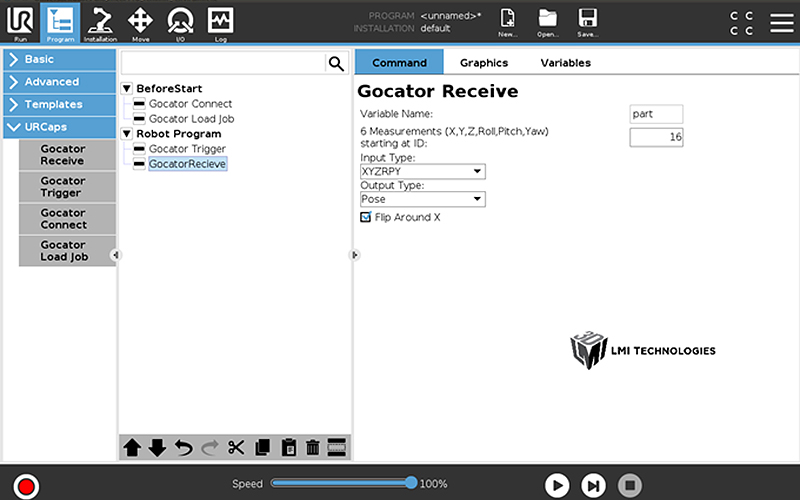Screen dimensions: 800x500
Task: Insert a Gocator Connect node
Action: 67,219
